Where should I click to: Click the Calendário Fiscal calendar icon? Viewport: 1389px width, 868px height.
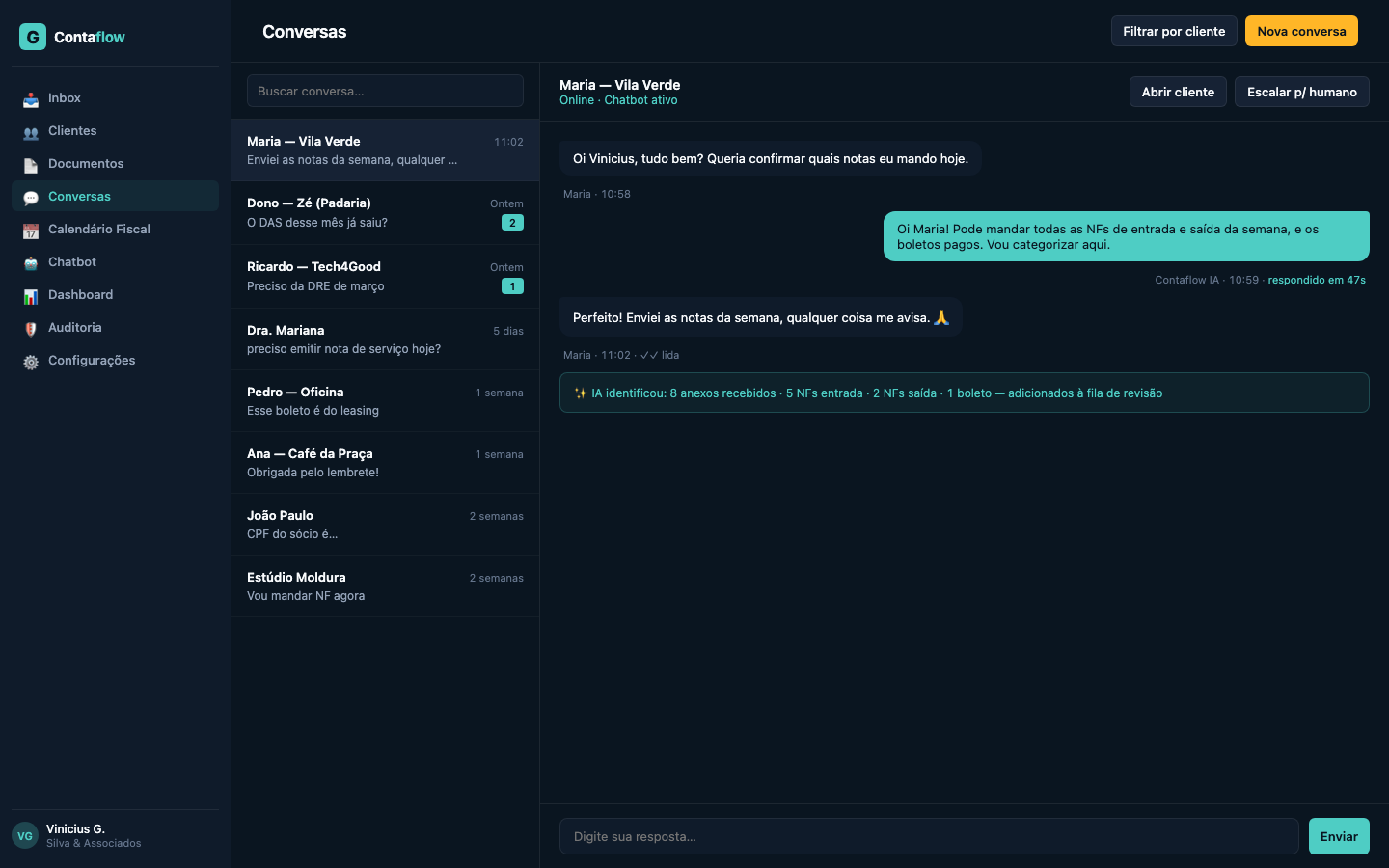31,231
